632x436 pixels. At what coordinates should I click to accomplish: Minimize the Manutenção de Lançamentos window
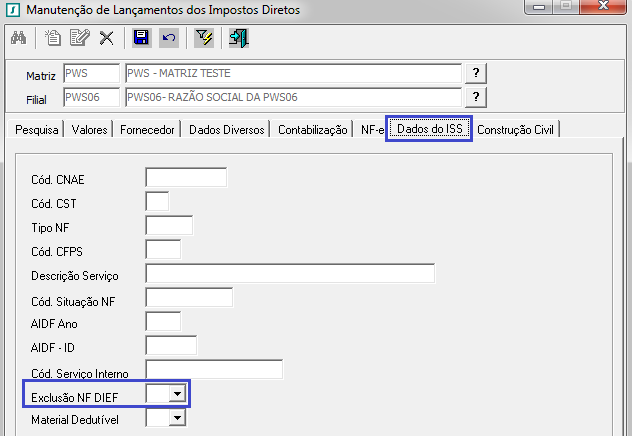click(539, 6)
